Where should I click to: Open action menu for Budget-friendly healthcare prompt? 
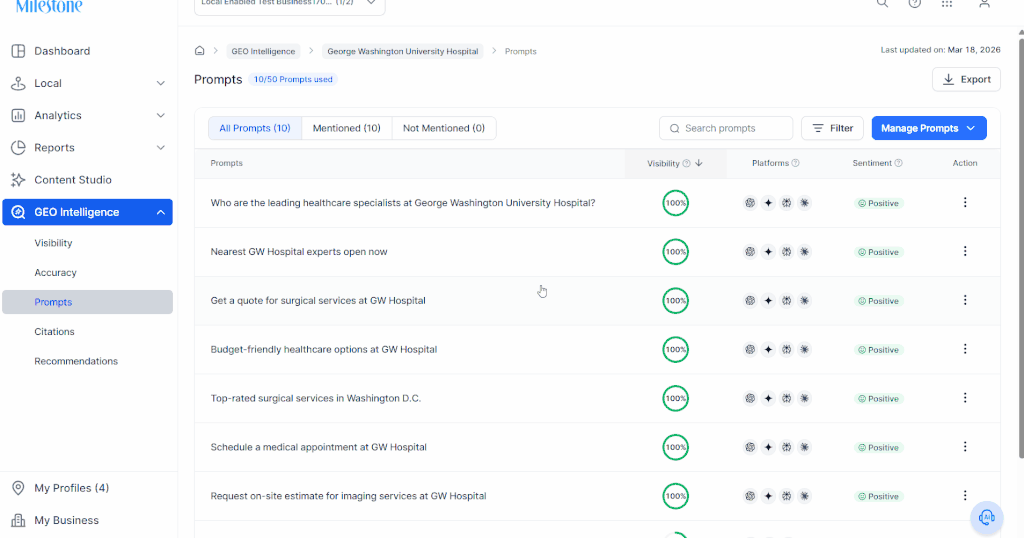pyautogui.click(x=965, y=349)
